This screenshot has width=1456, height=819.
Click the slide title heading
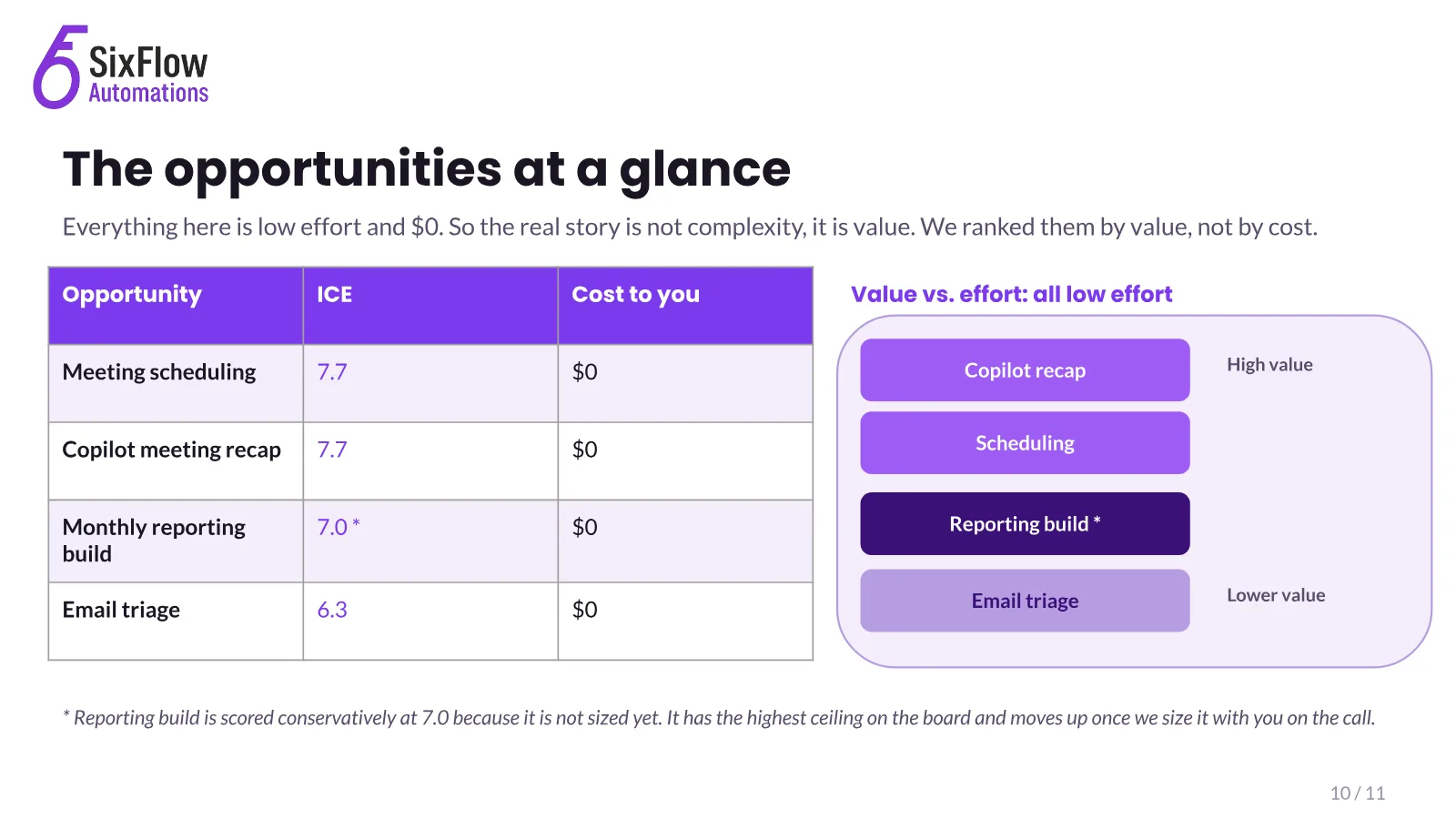(x=427, y=170)
